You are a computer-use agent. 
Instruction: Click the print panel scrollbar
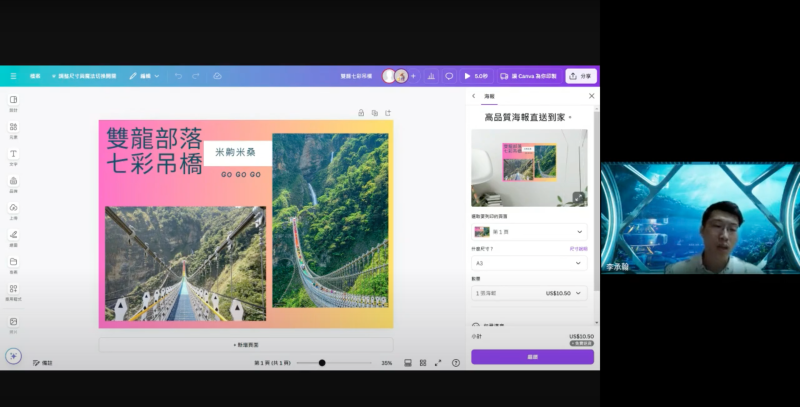coord(596,201)
